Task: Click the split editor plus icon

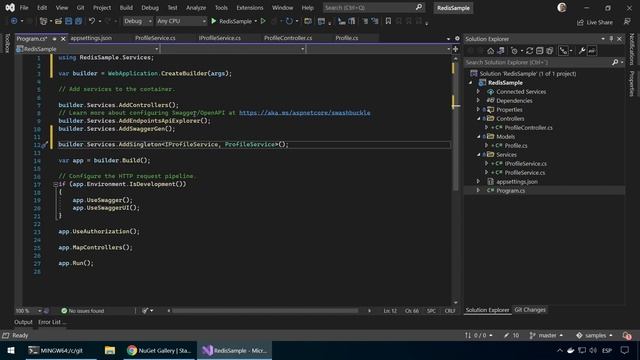Action: point(456,49)
